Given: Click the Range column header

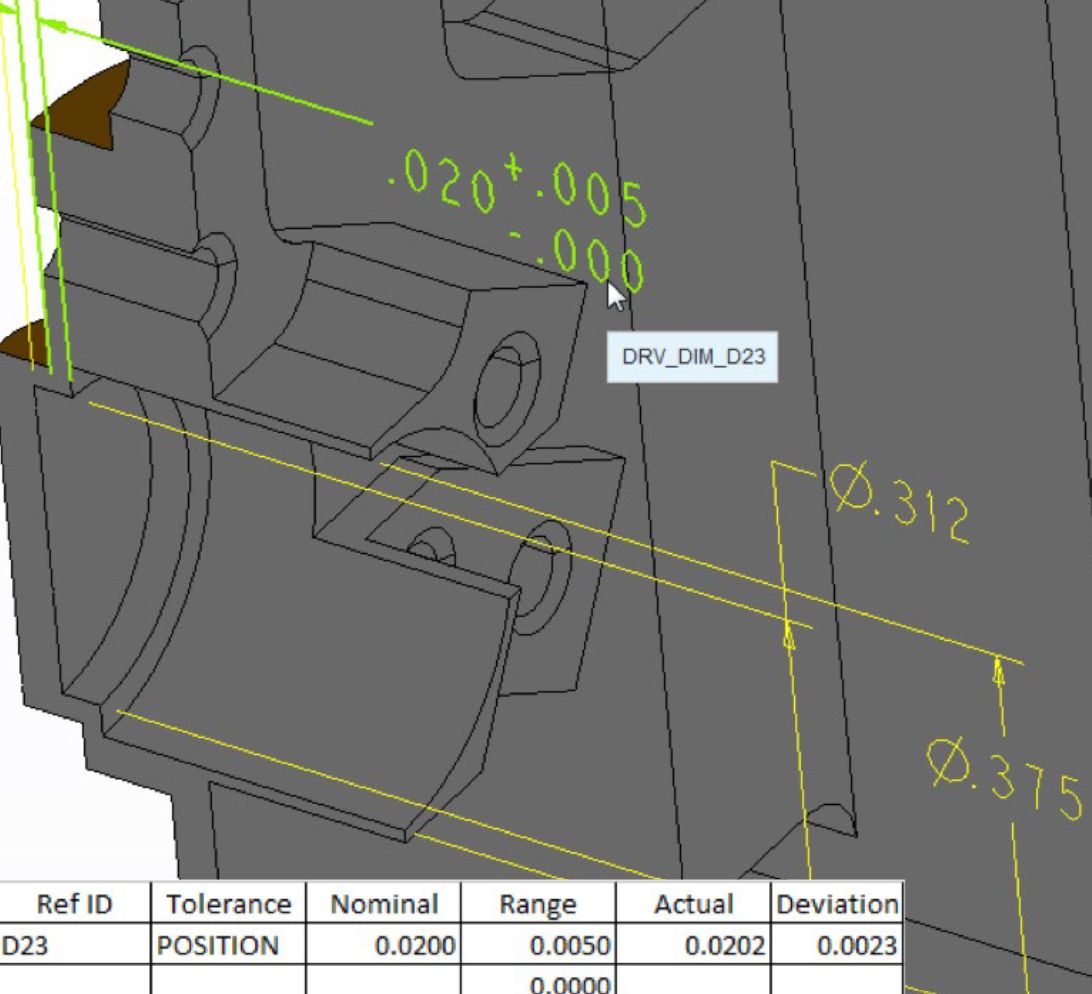Looking at the screenshot, I should click(538, 904).
